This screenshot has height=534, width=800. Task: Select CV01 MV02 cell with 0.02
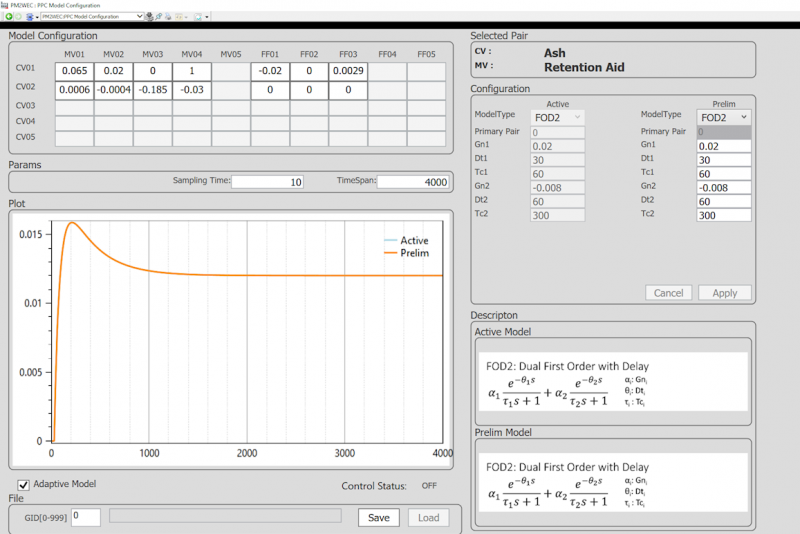[x=113, y=71]
